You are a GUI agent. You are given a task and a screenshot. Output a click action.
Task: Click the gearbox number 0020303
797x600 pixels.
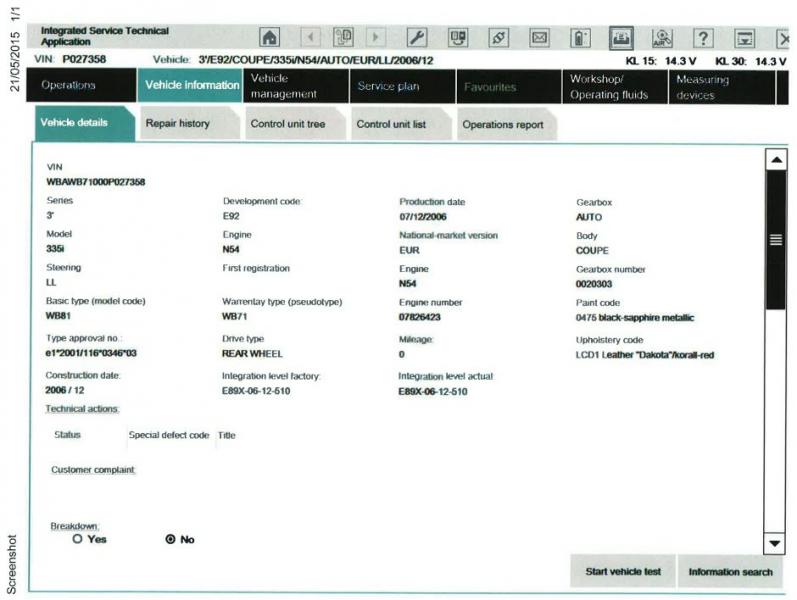click(594, 284)
